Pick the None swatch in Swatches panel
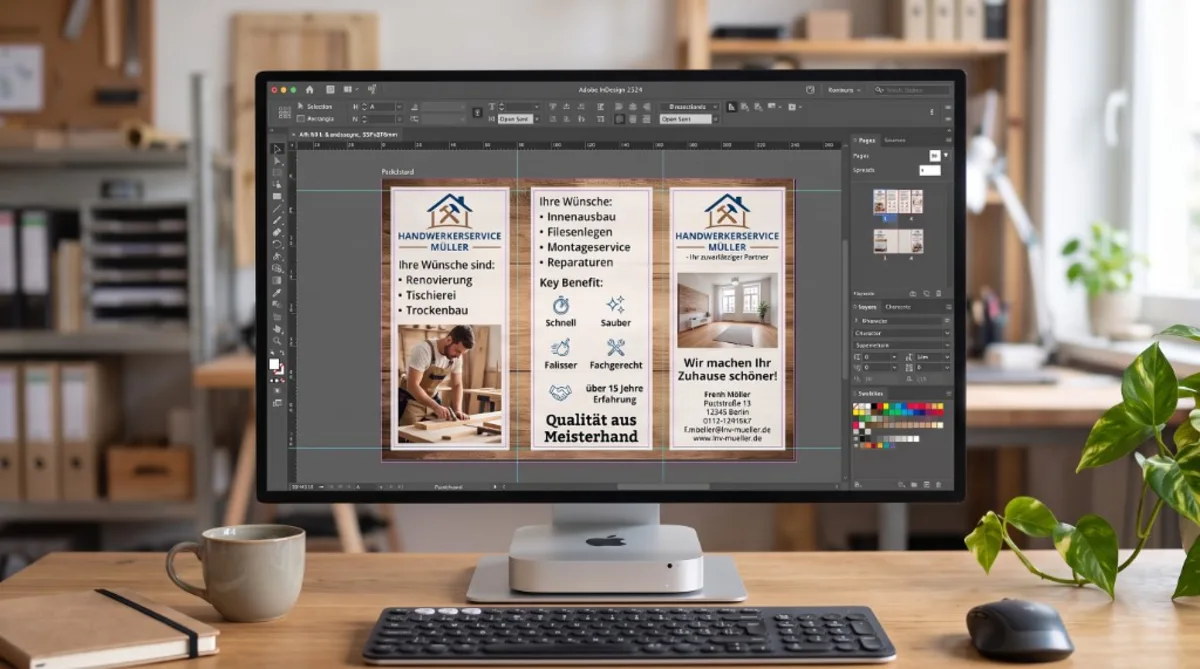 (856, 405)
